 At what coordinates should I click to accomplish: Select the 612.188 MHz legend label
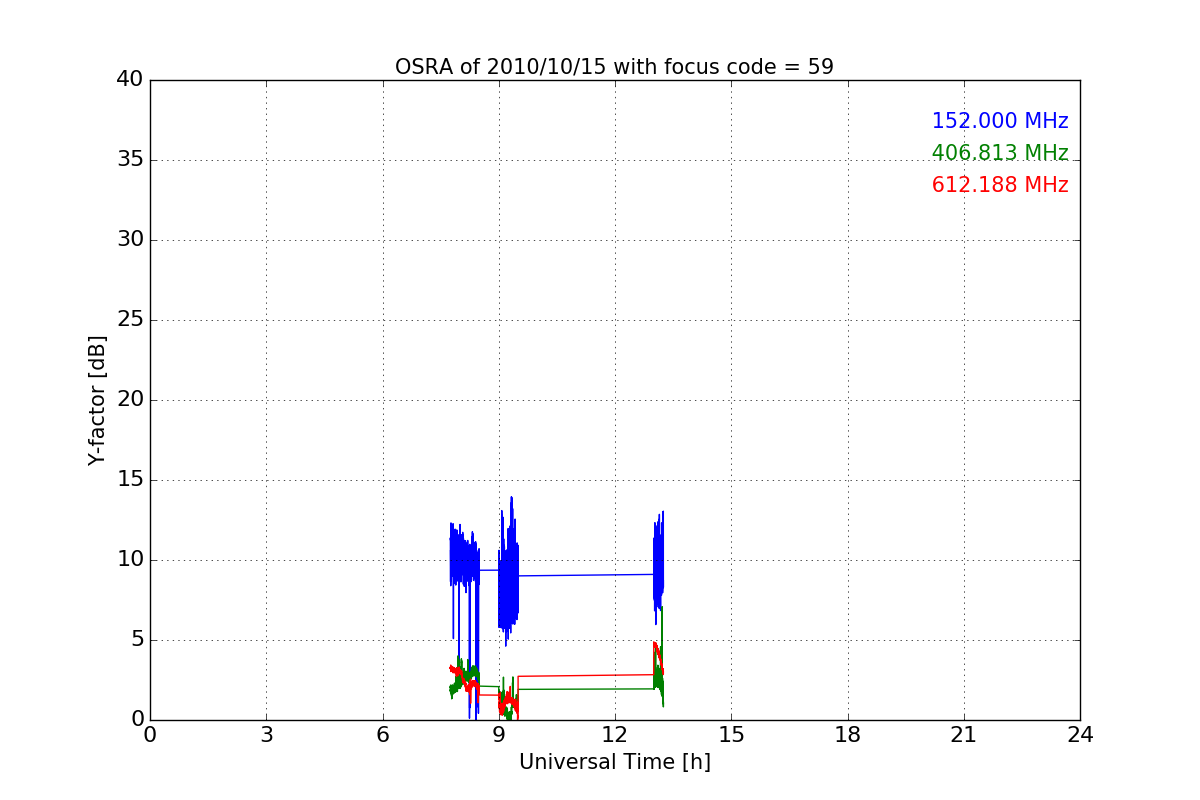[x=1000, y=185]
